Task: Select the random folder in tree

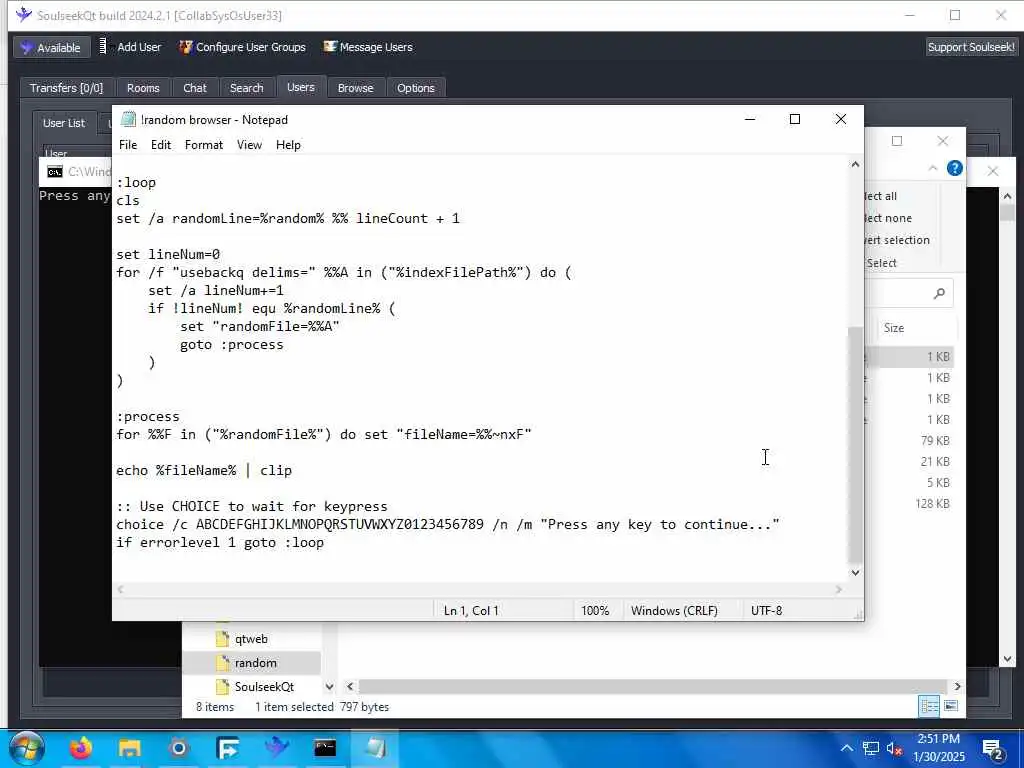Action: [255, 663]
